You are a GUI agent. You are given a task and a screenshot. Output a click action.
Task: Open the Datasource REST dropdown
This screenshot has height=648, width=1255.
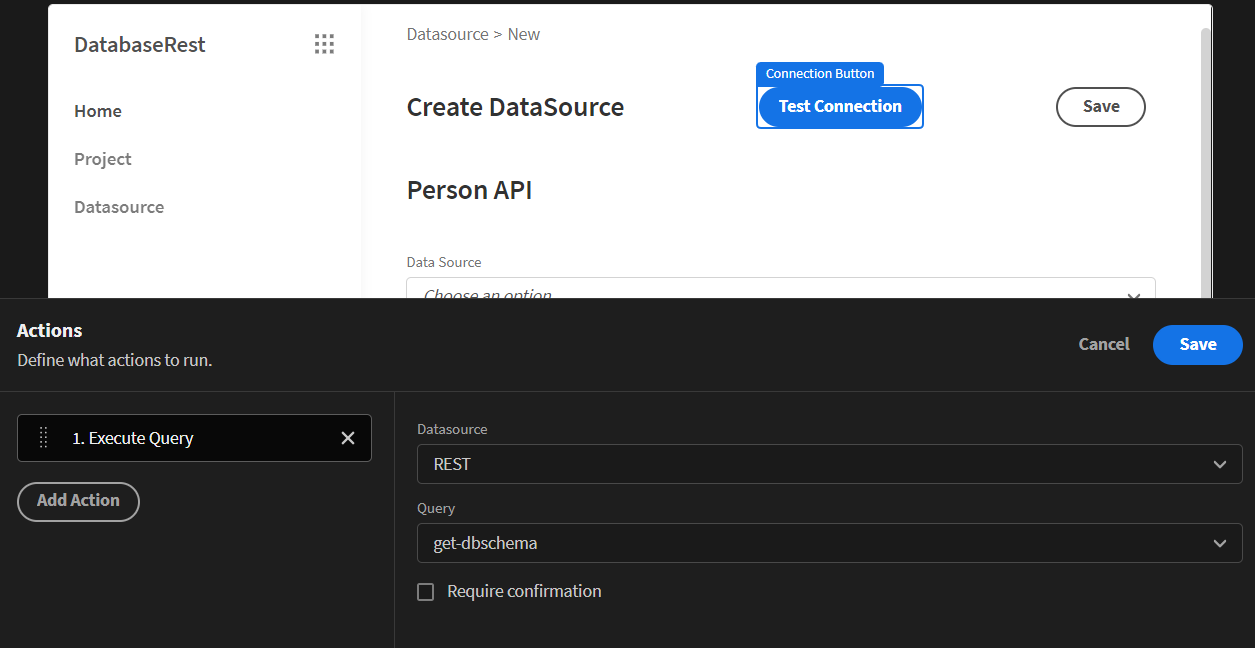[x=829, y=464]
